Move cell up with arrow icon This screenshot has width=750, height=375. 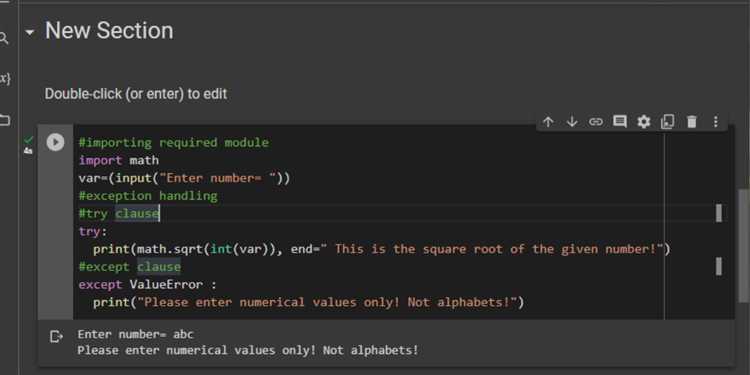[x=548, y=122]
